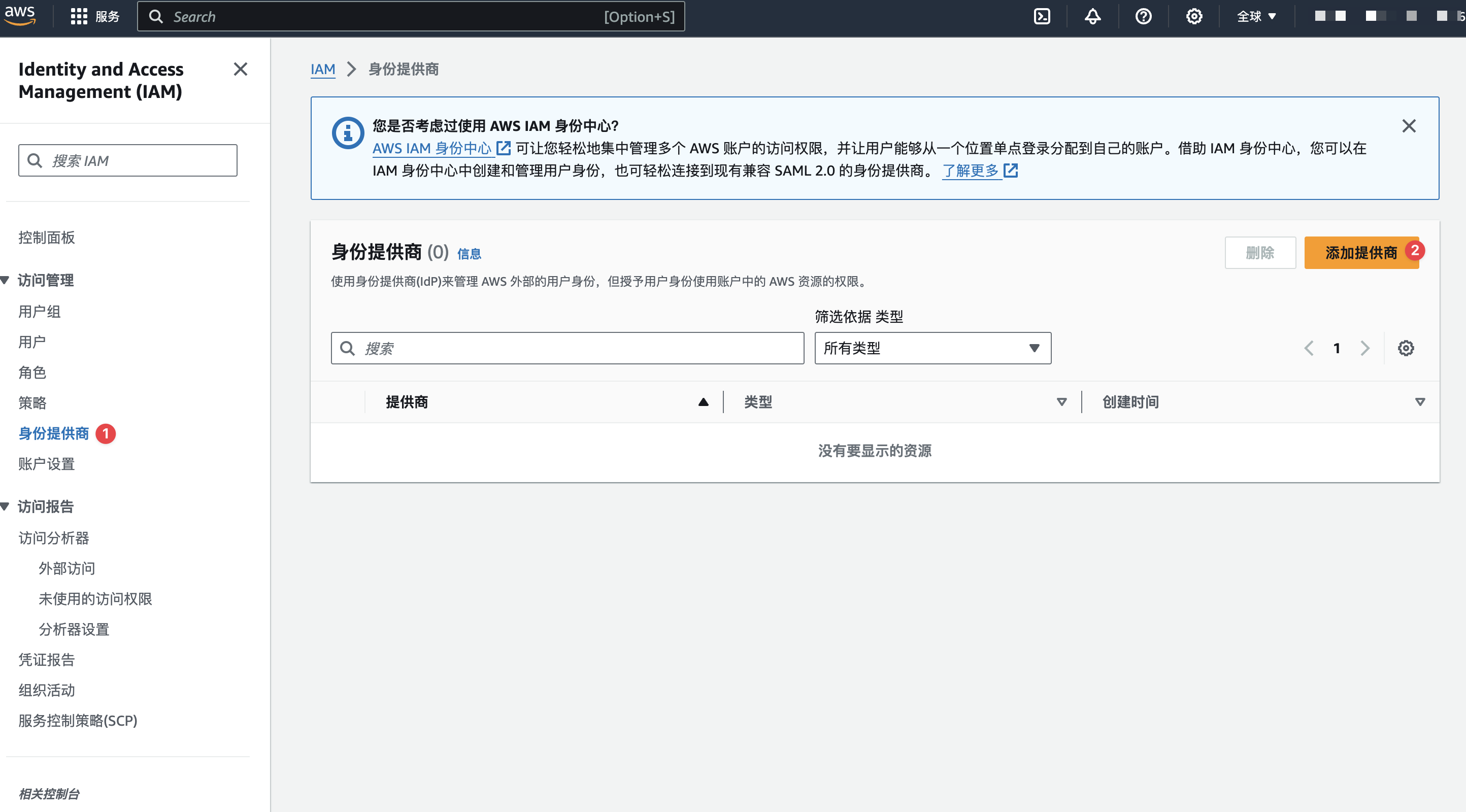Click the 信息 link next to heading

(x=469, y=254)
